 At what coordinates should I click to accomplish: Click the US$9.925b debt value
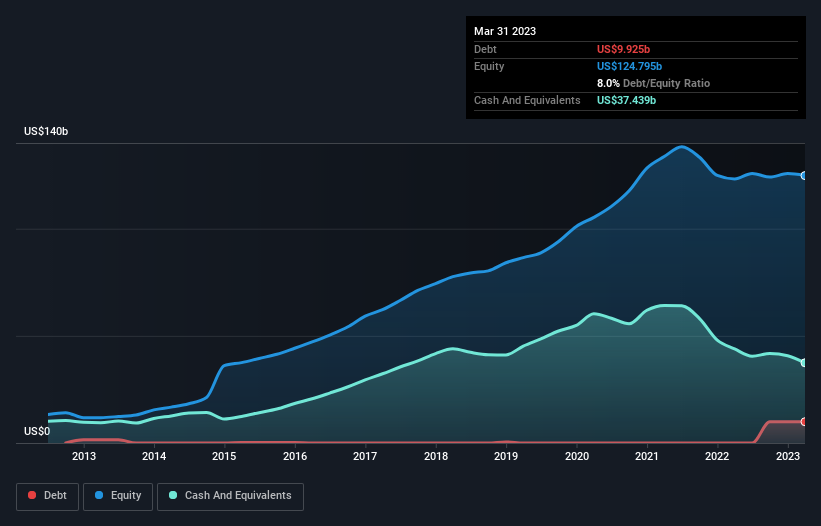(x=623, y=49)
